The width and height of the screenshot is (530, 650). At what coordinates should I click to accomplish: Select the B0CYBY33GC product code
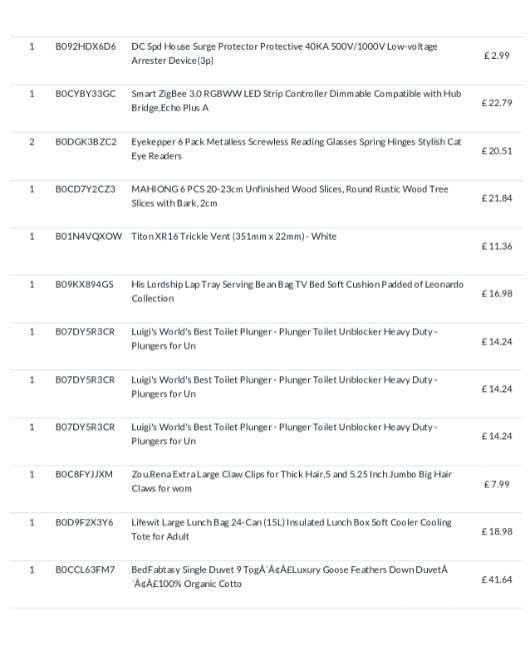pyautogui.click(x=85, y=94)
